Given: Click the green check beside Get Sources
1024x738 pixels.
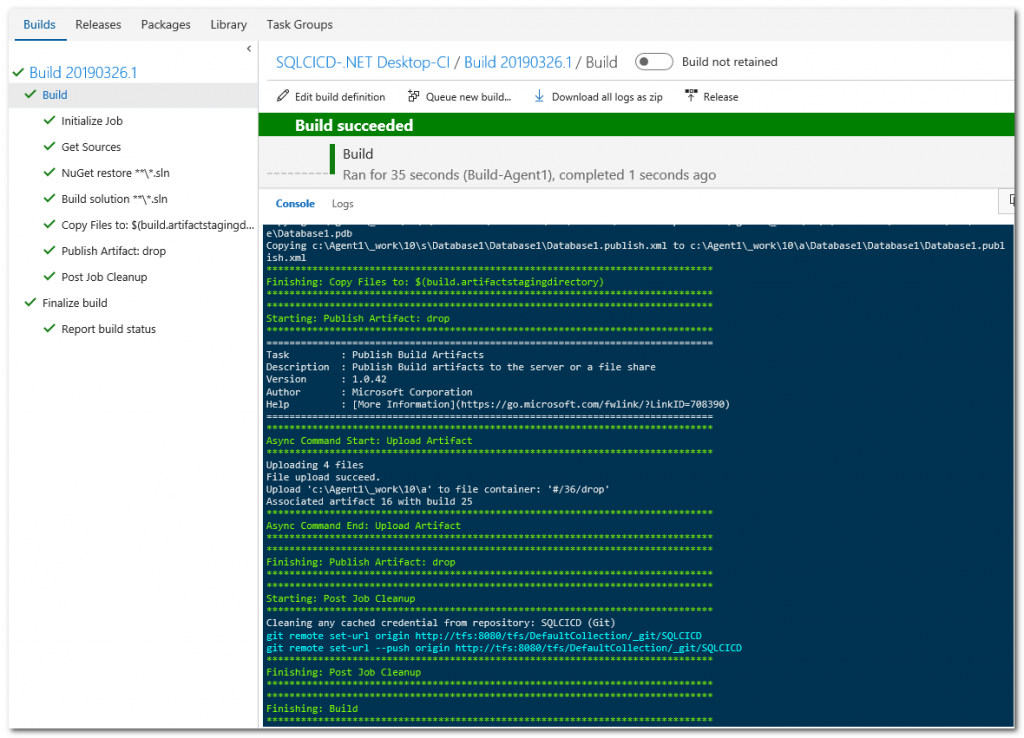Looking at the screenshot, I should (x=49, y=146).
